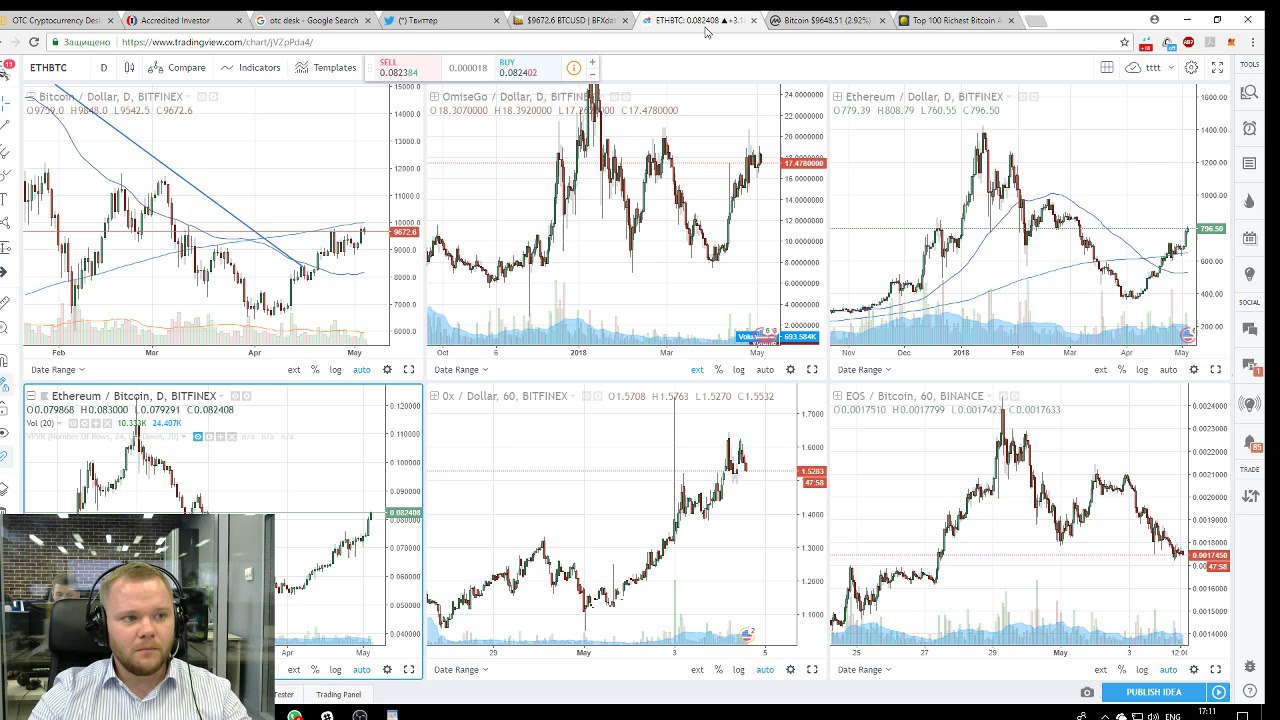Open settings gear on 0x / Dollar chart
Viewport: 1280px width, 720px height.
pos(790,670)
